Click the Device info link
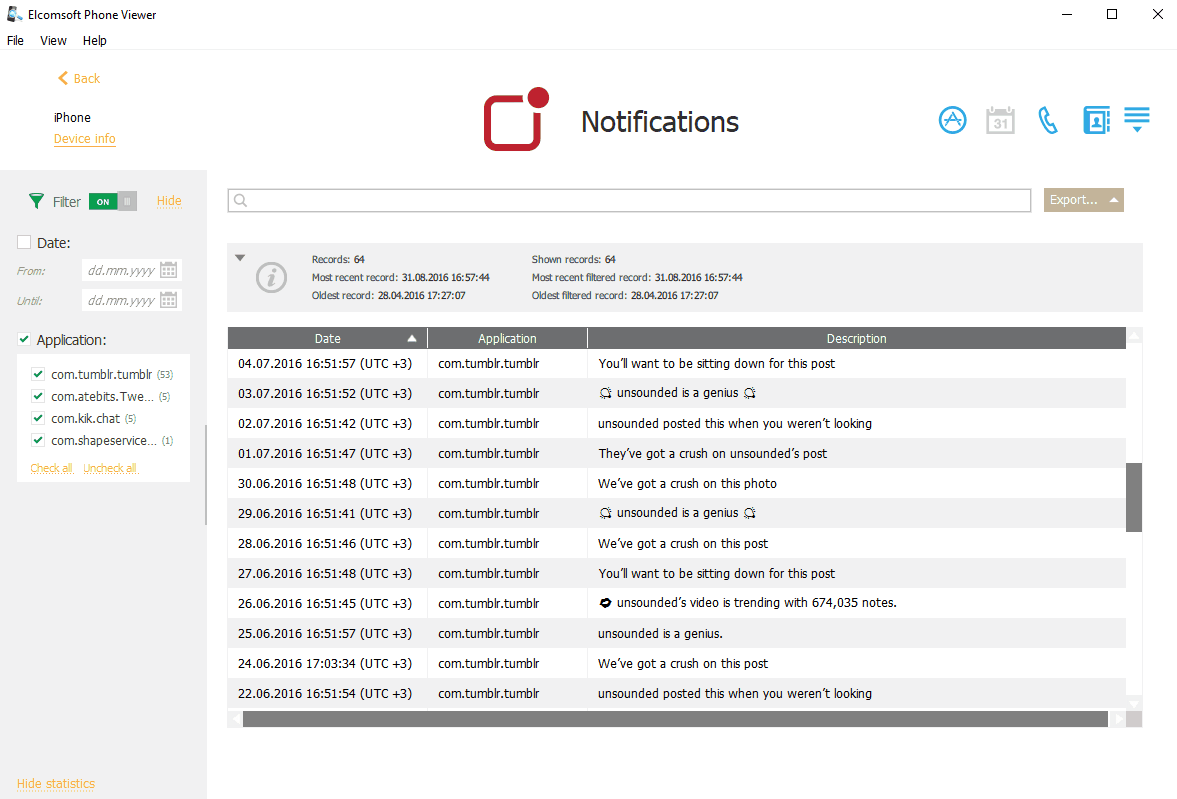Viewport: 1177px width, 799px height. (x=85, y=139)
